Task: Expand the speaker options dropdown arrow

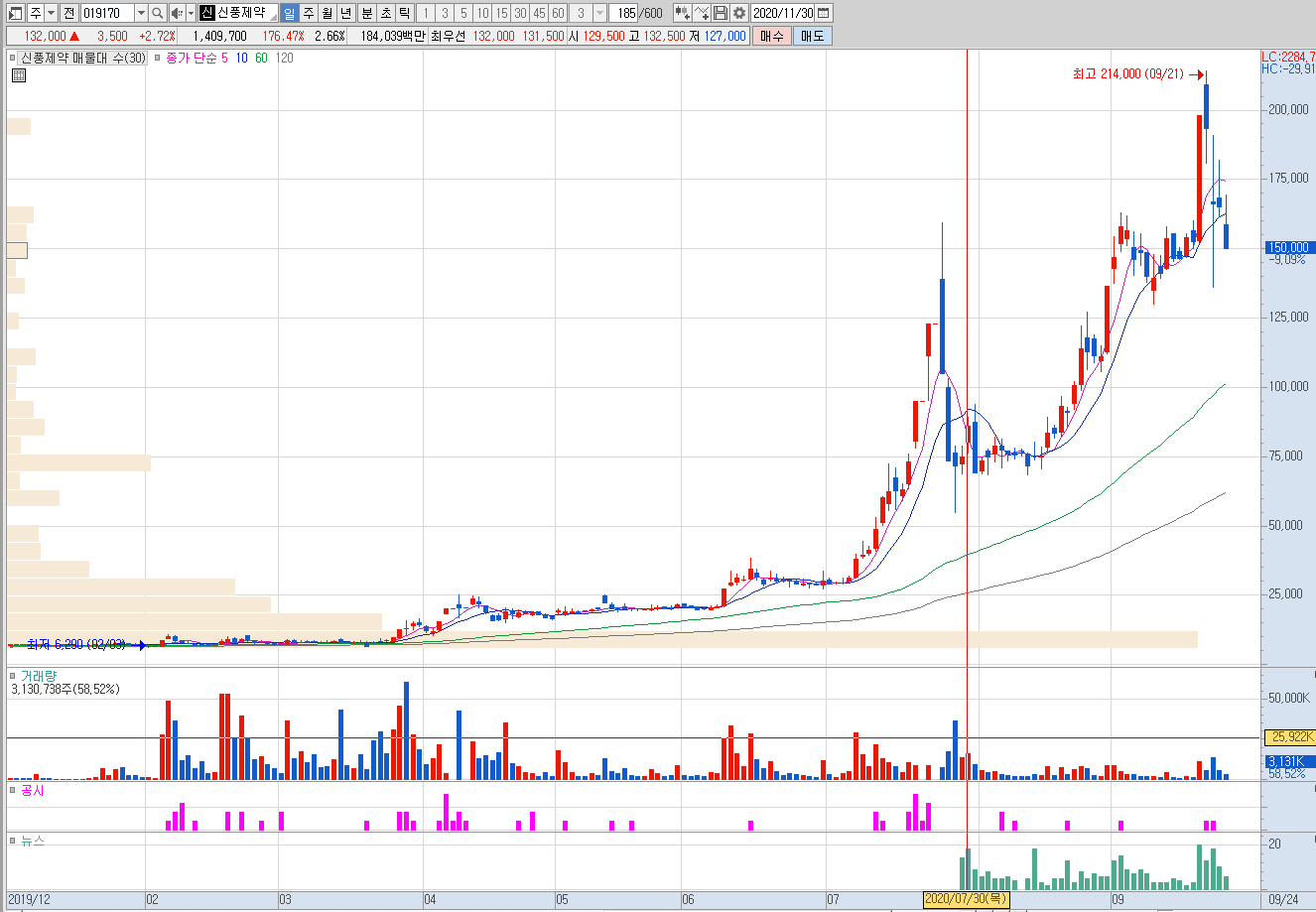Action: tap(191, 13)
